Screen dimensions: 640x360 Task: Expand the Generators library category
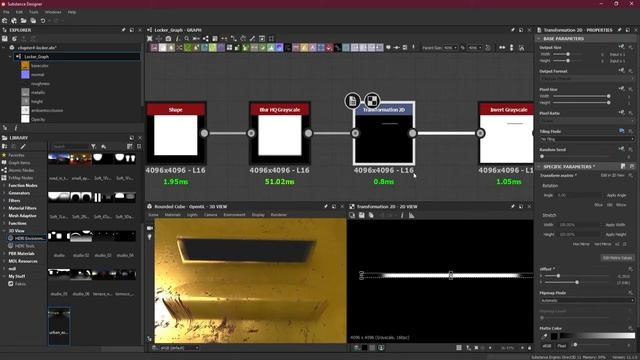tap(4, 193)
